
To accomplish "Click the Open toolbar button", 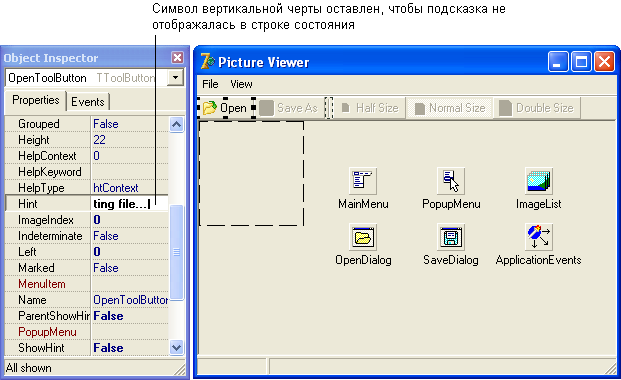I will point(226,108).
